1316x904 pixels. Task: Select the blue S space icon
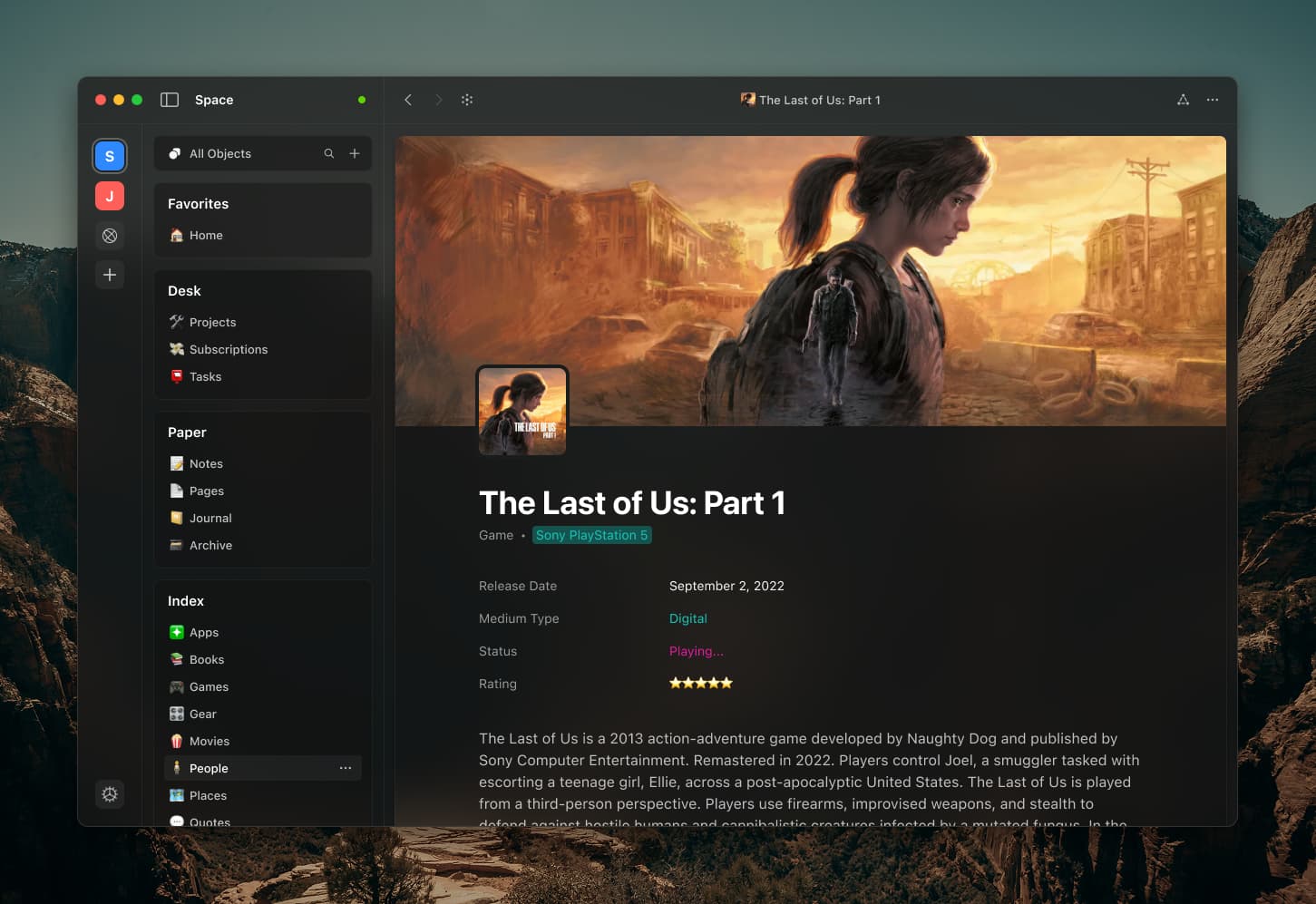click(x=110, y=156)
